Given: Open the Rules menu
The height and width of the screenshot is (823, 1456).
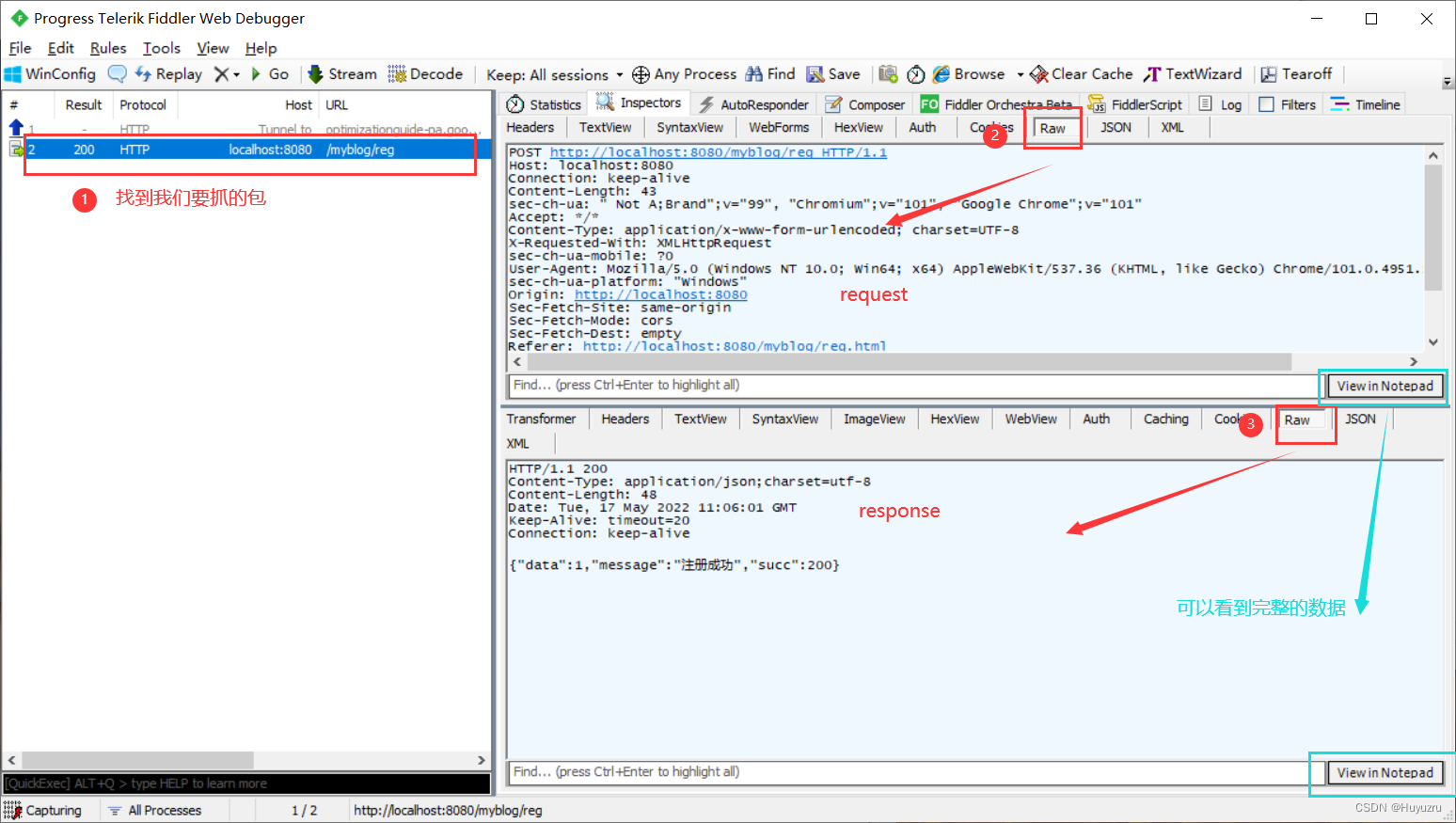Looking at the screenshot, I should click(108, 48).
